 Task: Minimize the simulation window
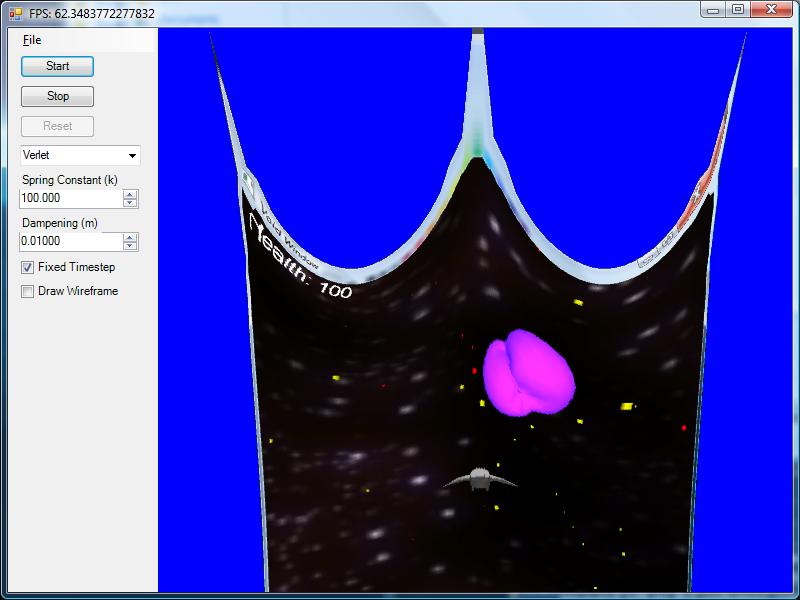pos(712,10)
